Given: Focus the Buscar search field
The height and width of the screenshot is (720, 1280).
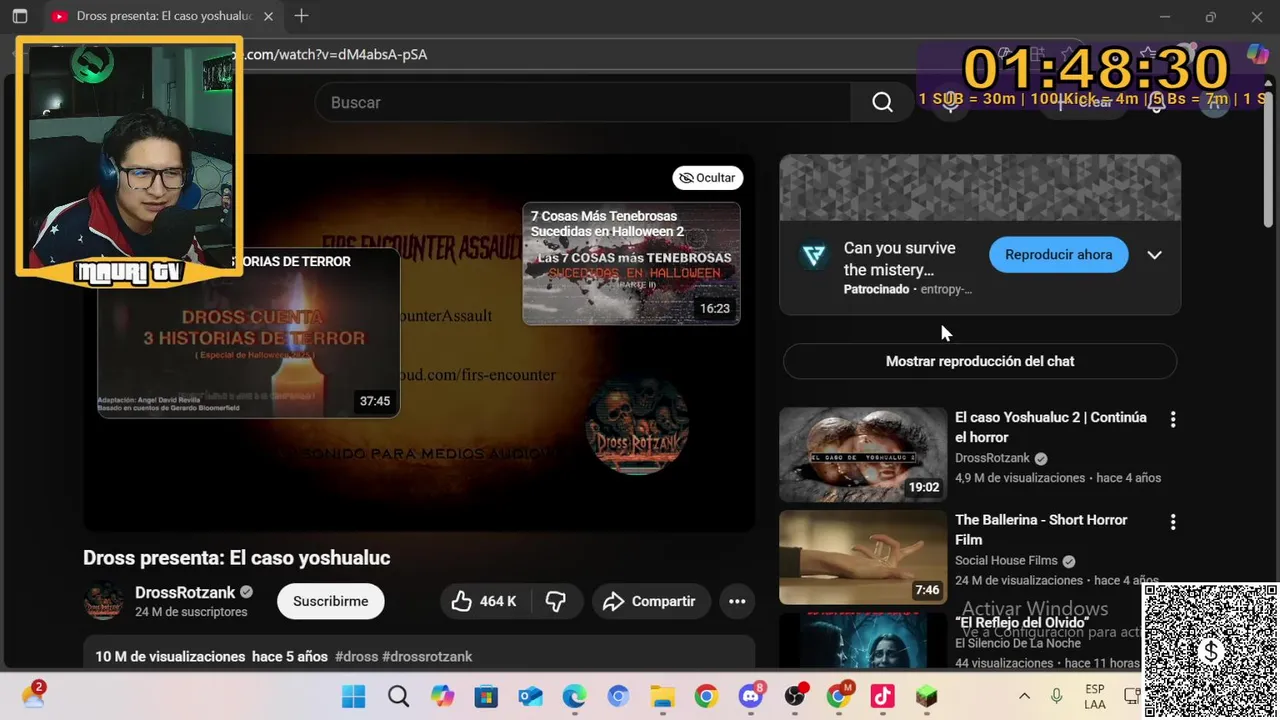Looking at the screenshot, I should [583, 102].
